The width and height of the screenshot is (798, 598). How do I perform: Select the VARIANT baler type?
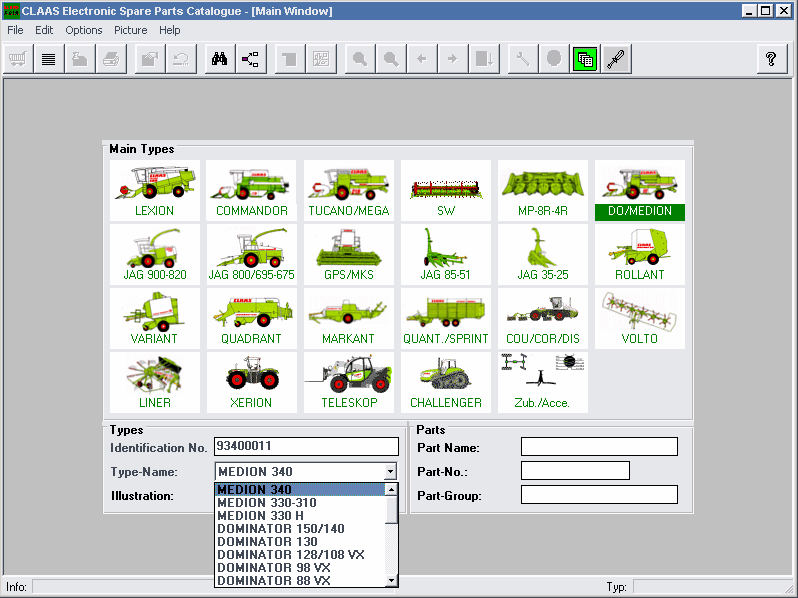[155, 319]
